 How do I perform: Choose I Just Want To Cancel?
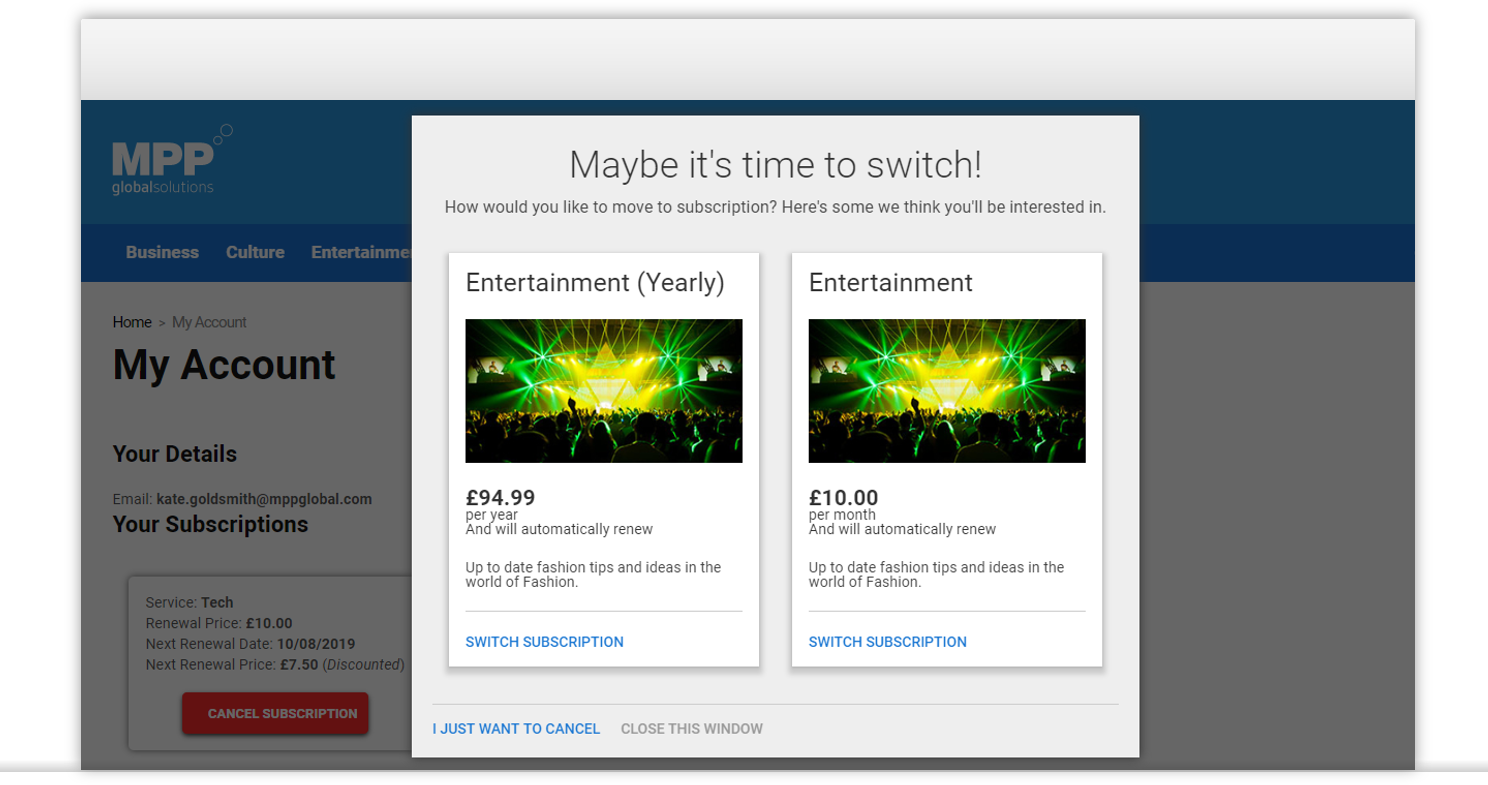516,729
